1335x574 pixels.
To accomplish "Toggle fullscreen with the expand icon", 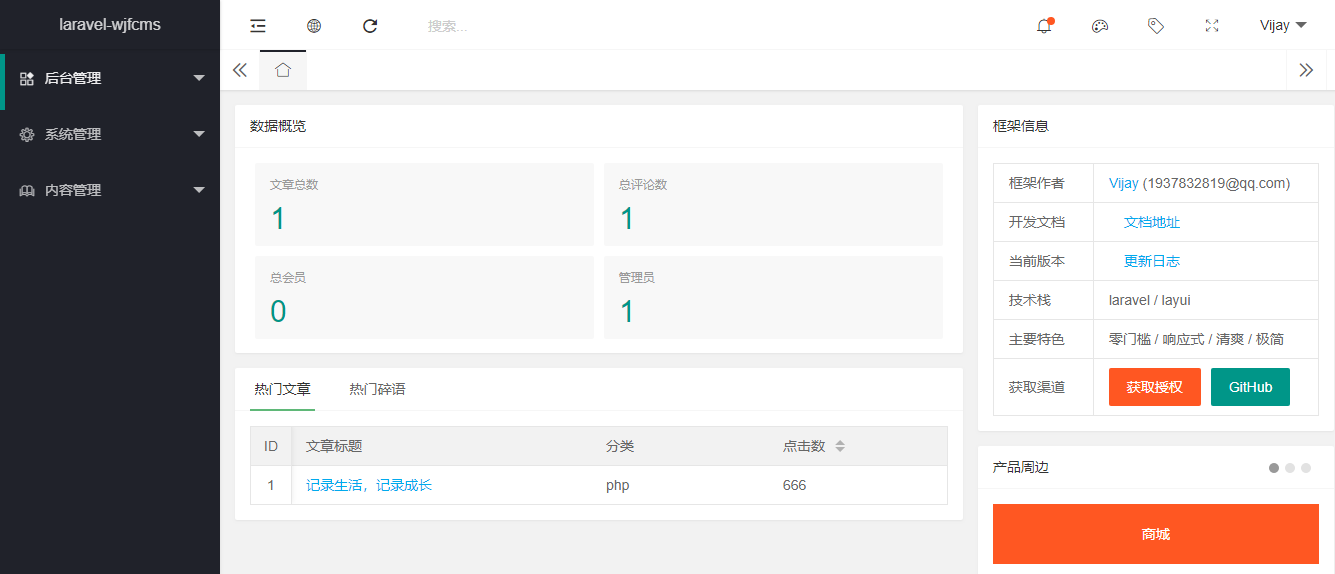I will [1212, 26].
